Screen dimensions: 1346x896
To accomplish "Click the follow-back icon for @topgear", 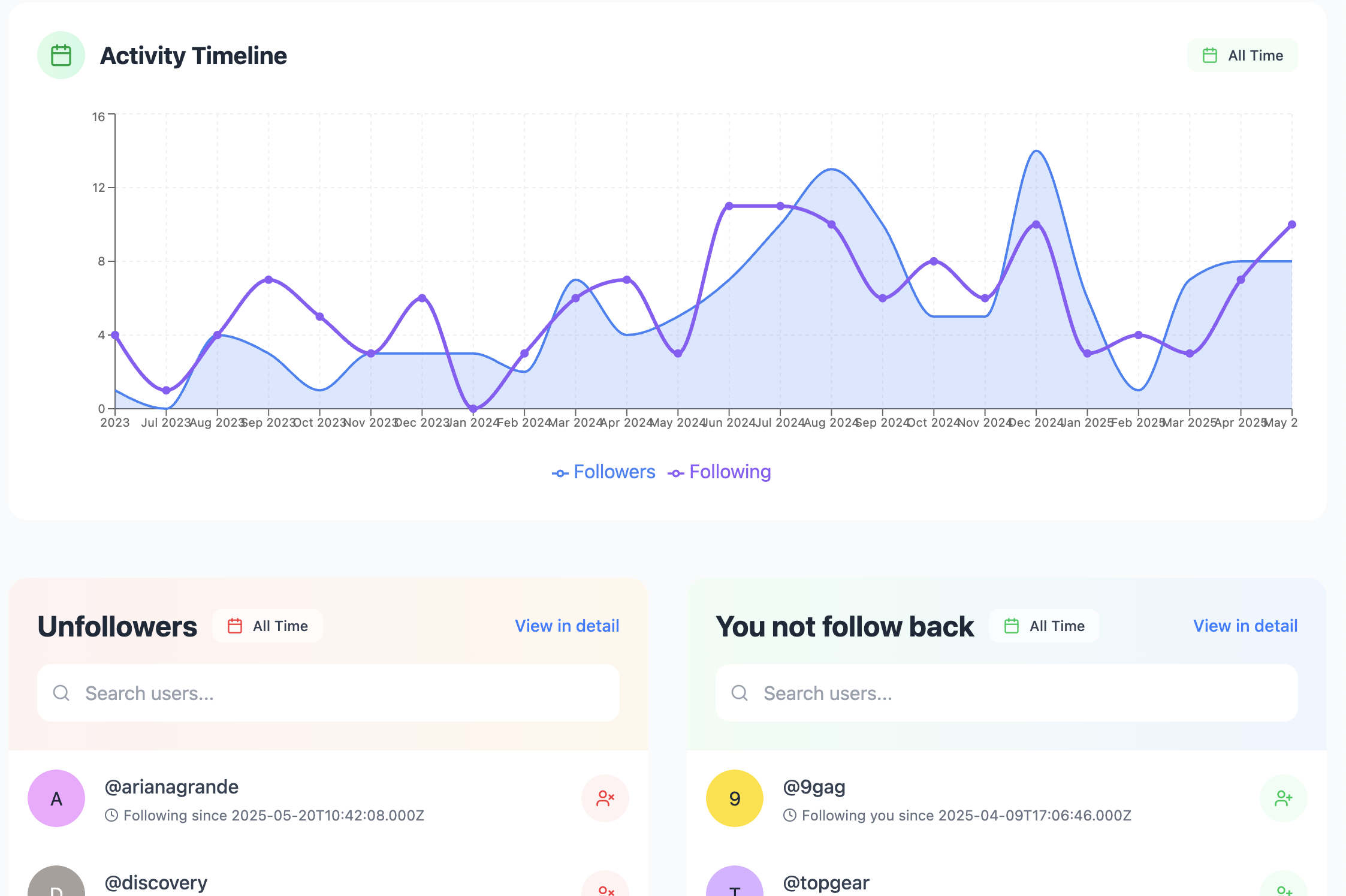I will (1283, 888).
